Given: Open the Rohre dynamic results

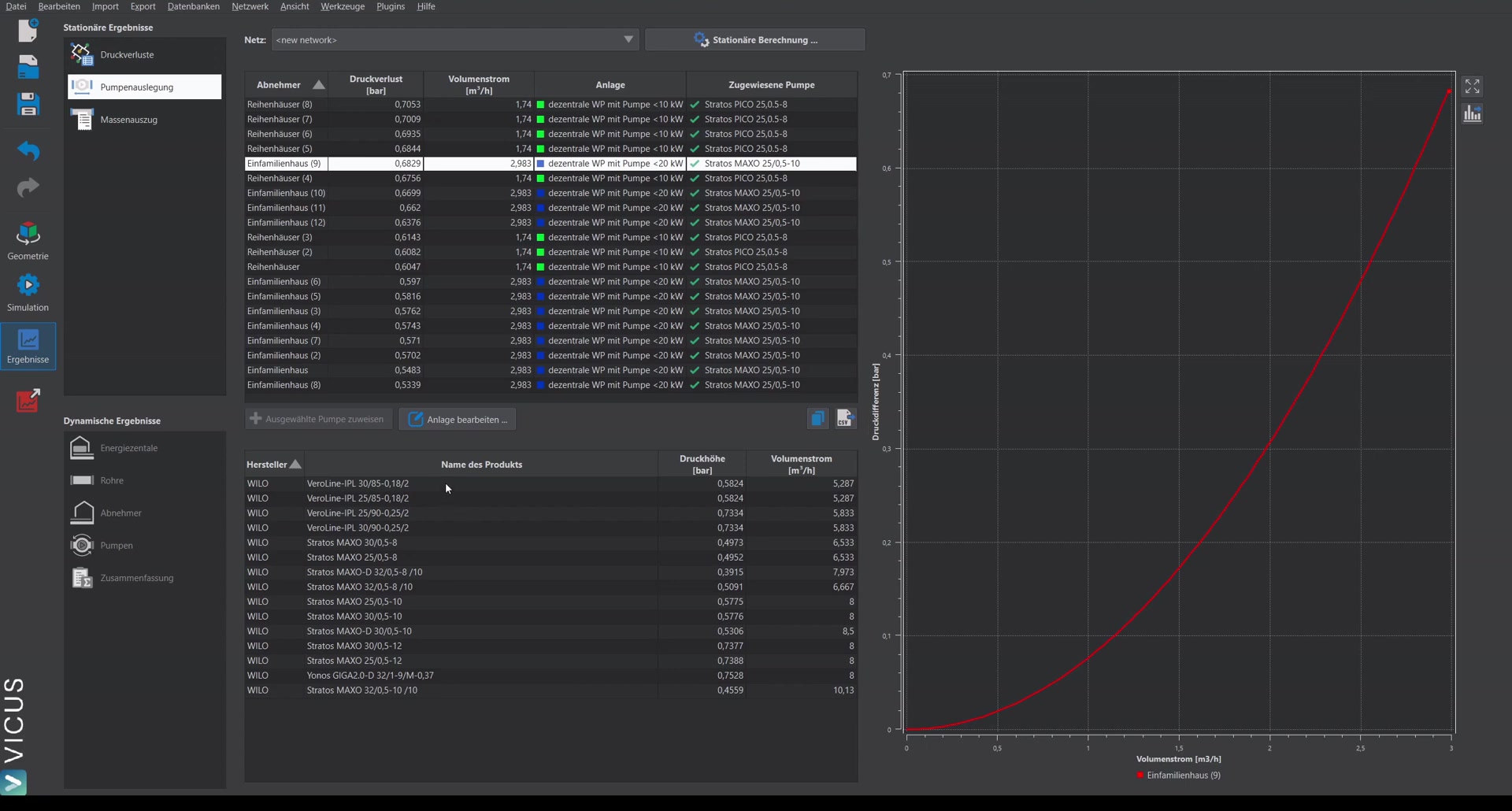Looking at the screenshot, I should 145,480.
